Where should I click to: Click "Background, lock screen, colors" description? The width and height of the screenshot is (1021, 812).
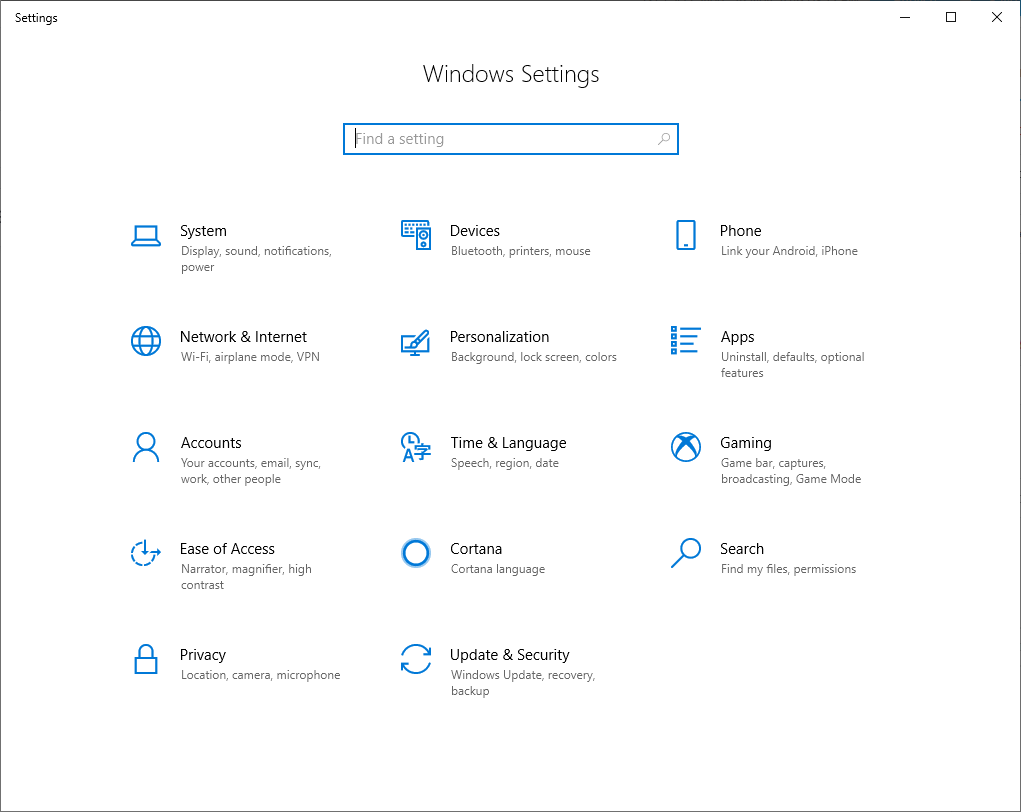[x=533, y=357]
